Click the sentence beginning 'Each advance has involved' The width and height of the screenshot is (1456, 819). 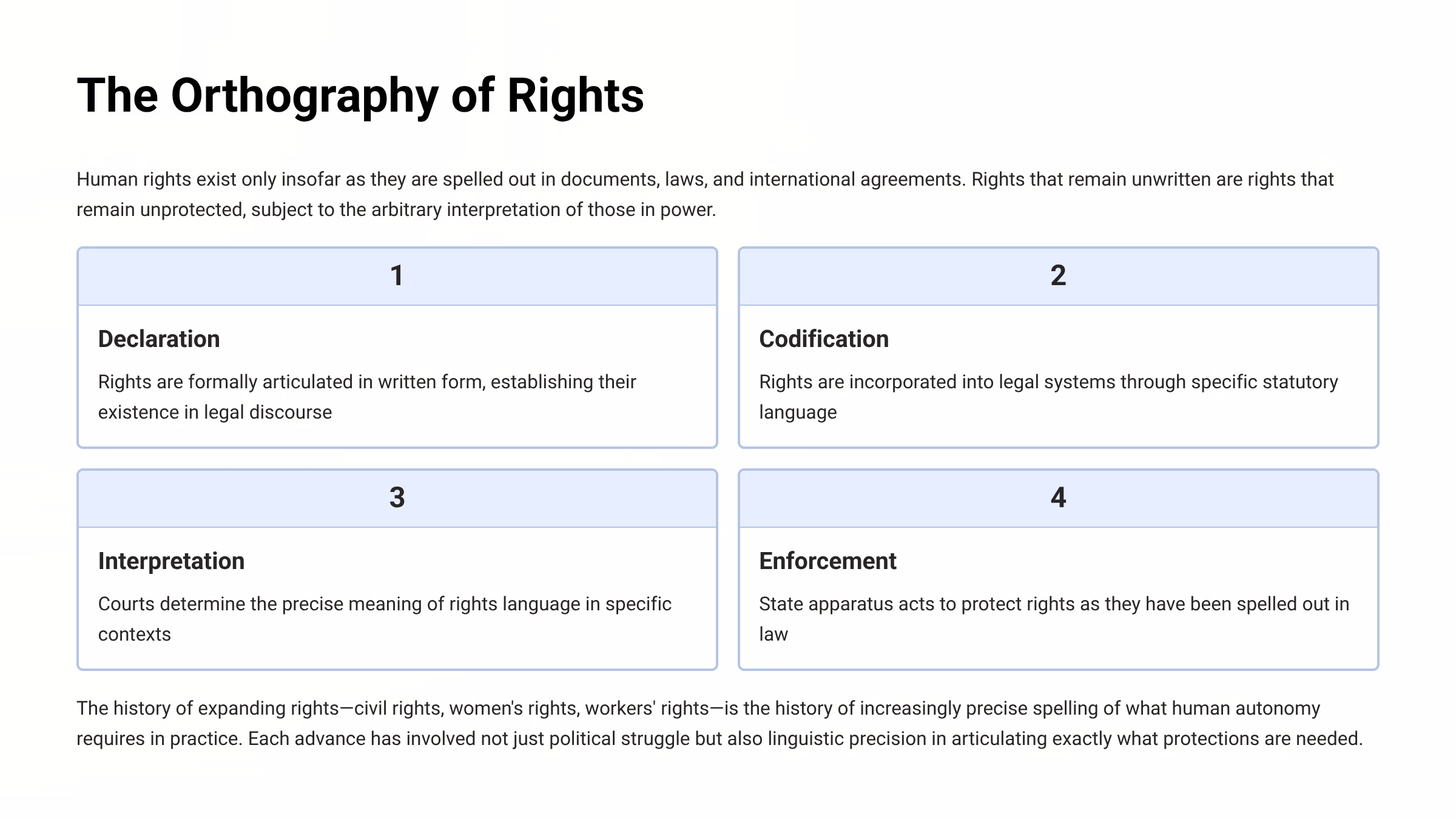[805, 739]
